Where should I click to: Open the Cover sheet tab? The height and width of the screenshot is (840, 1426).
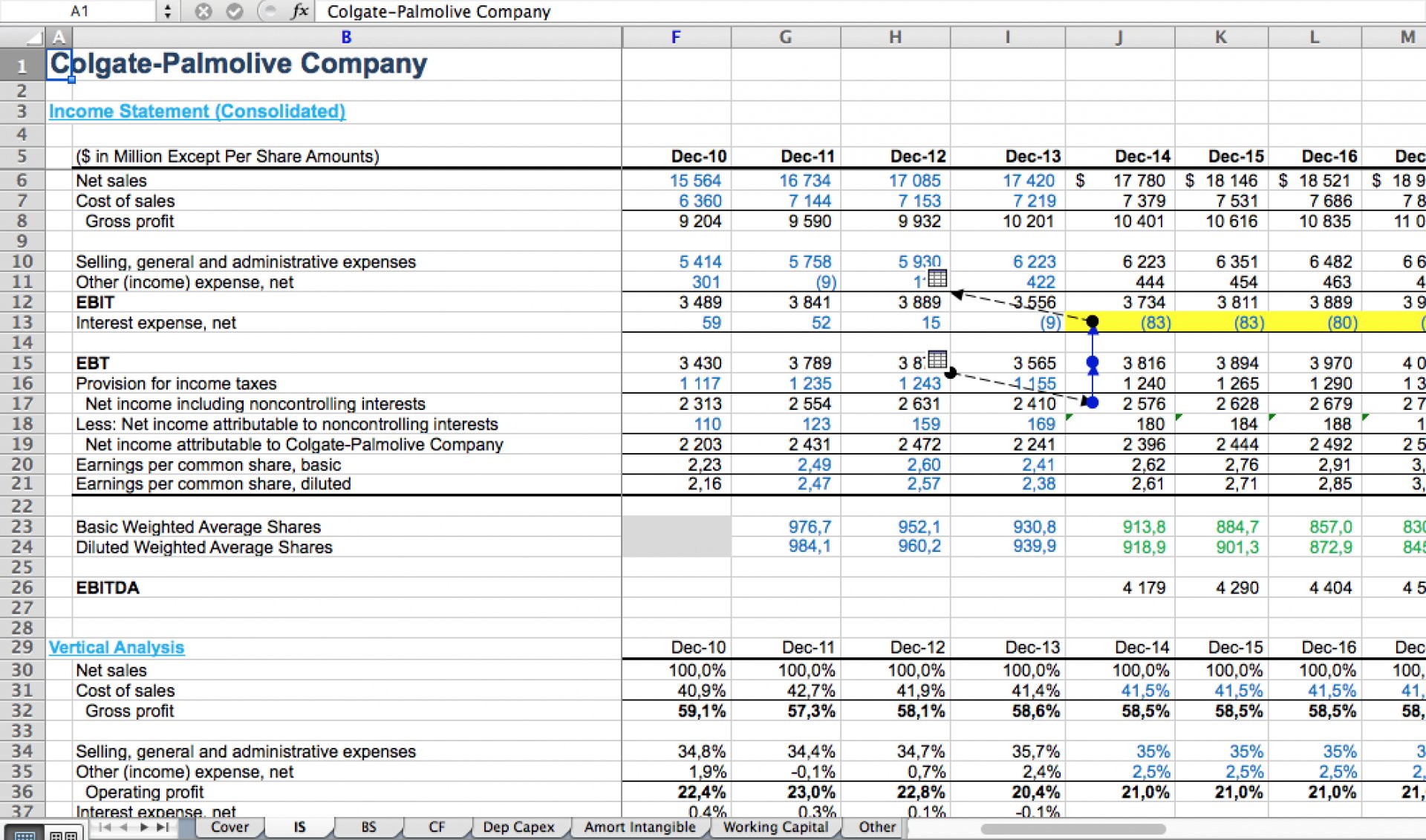(x=229, y=827)
